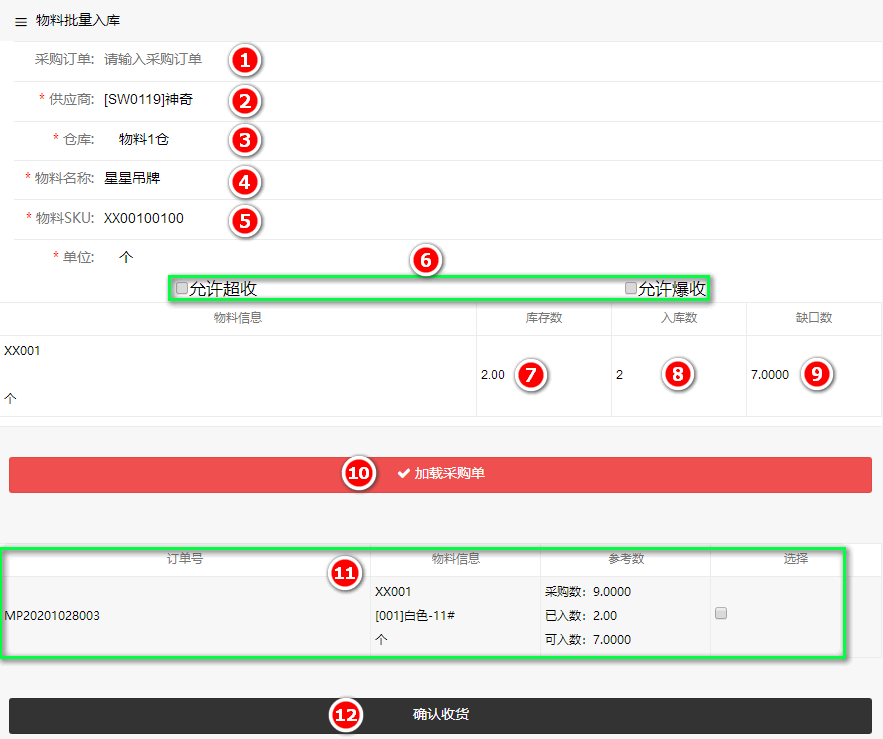Click red annotation marker number 10
The image size is (883, 739).
click(358, 473)
